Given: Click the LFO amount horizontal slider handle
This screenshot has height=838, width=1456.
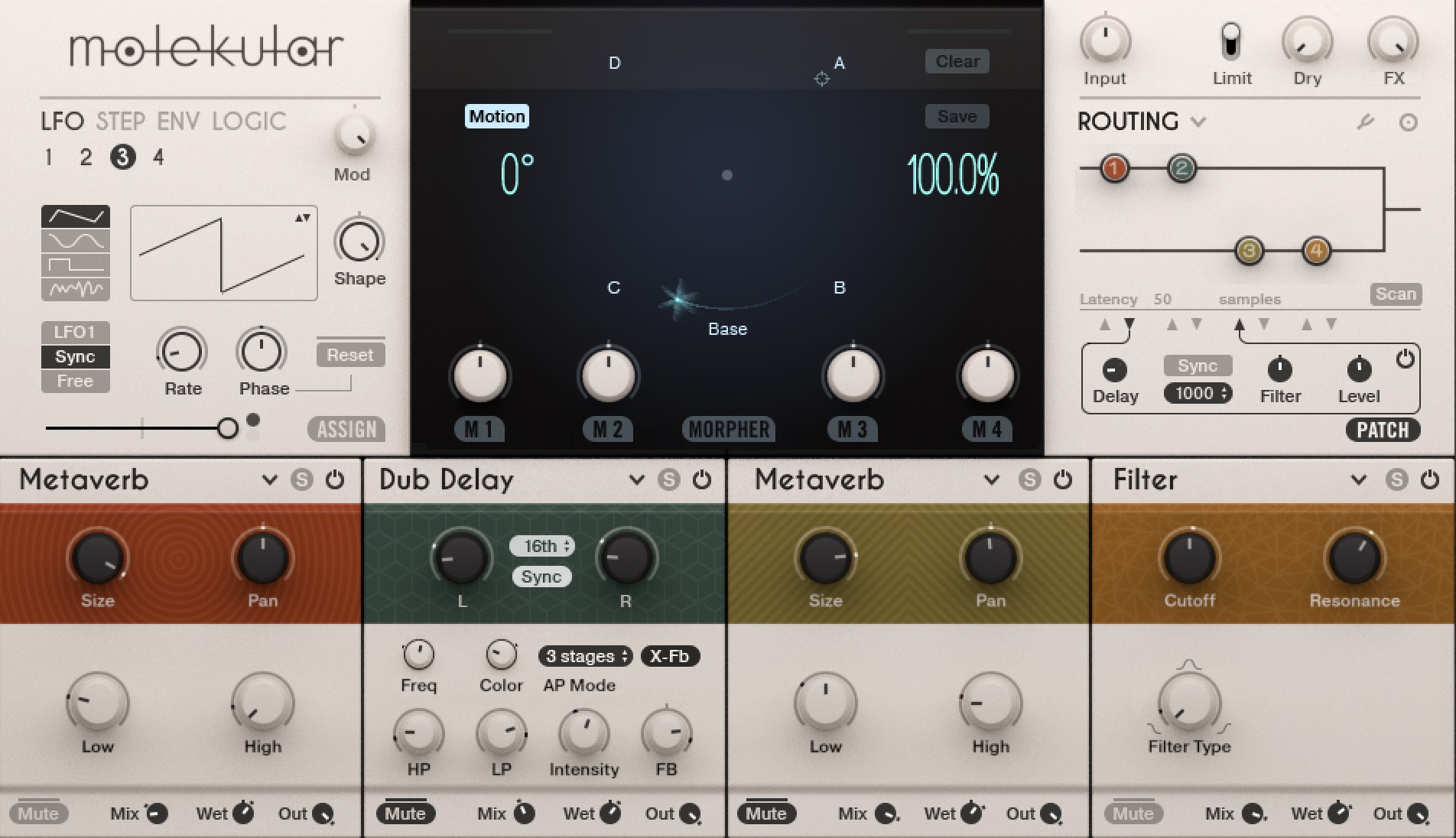Looking at the screenshot, I should pyautogui.click(x=227, y=428).
